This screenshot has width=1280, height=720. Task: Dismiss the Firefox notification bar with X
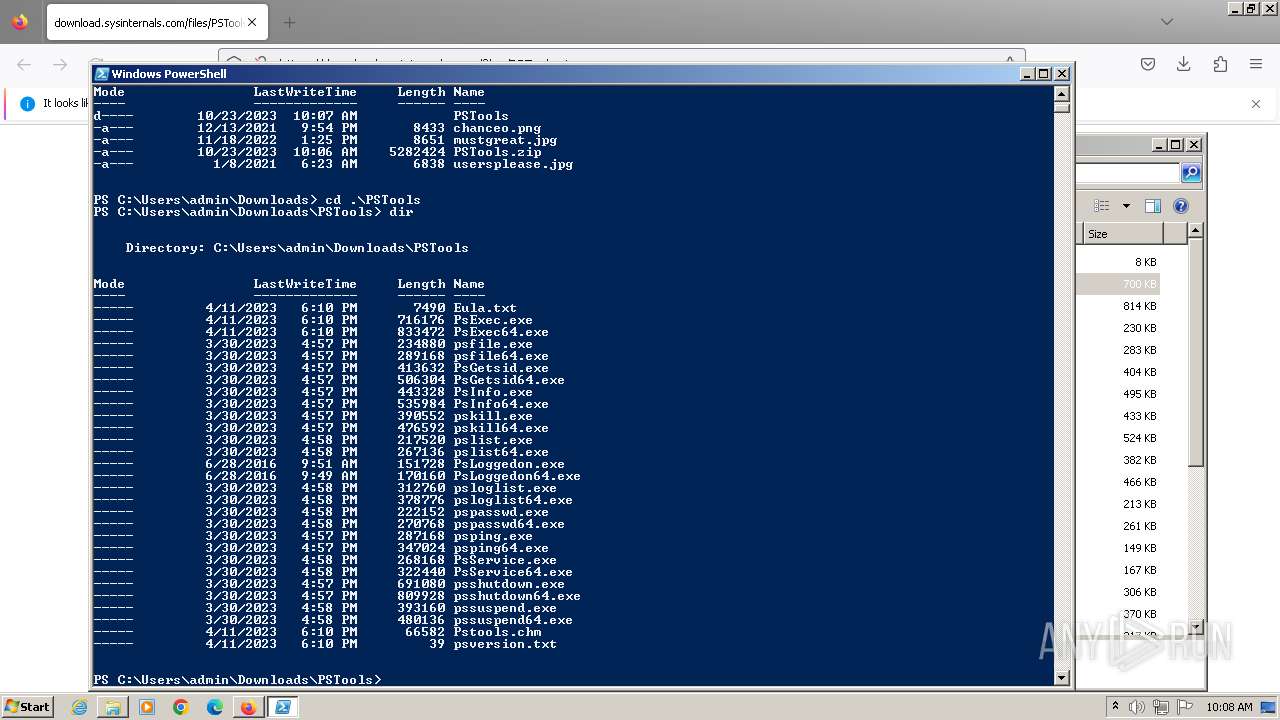(1256, 103)
